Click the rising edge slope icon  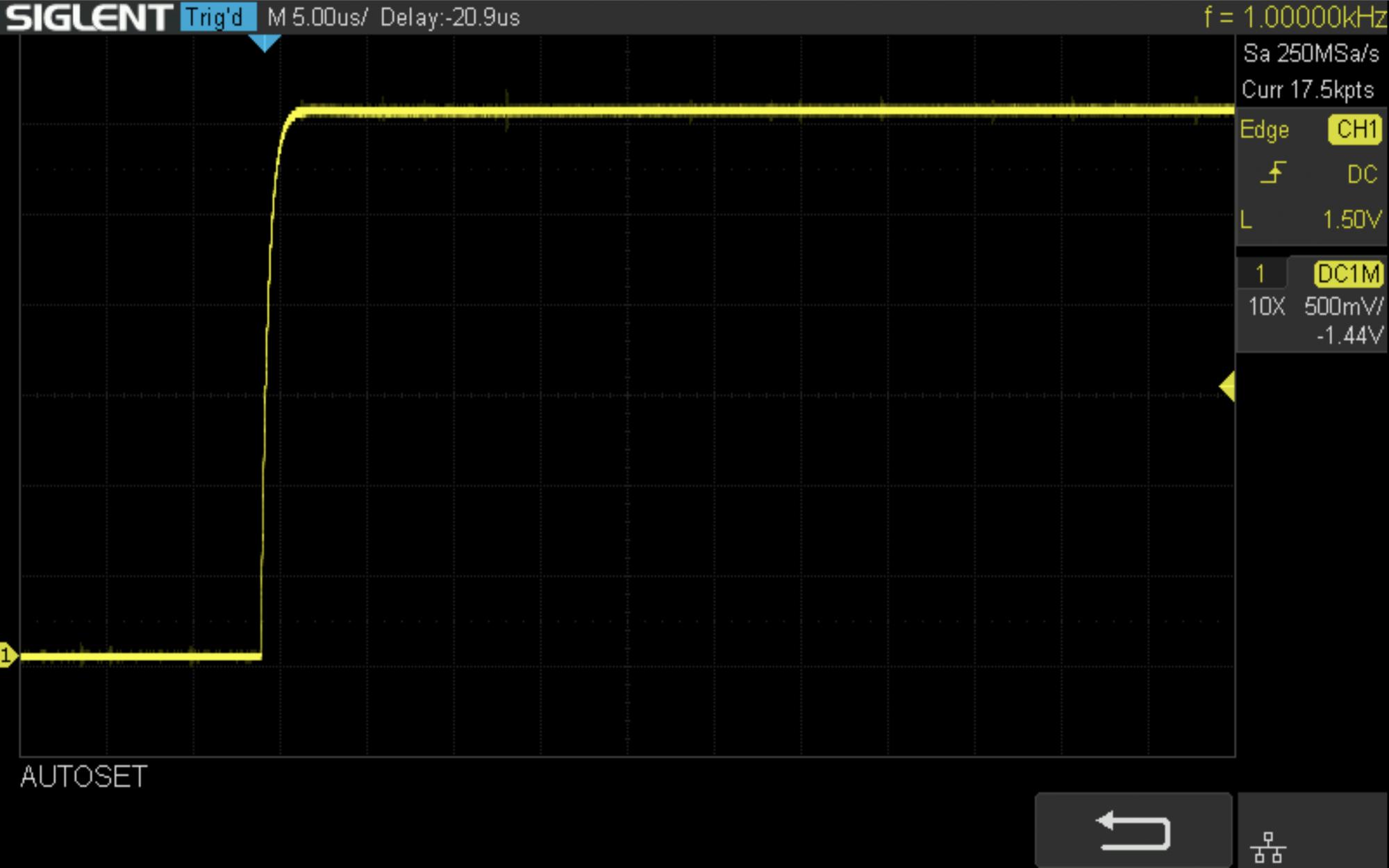[x=1273, y=173]
